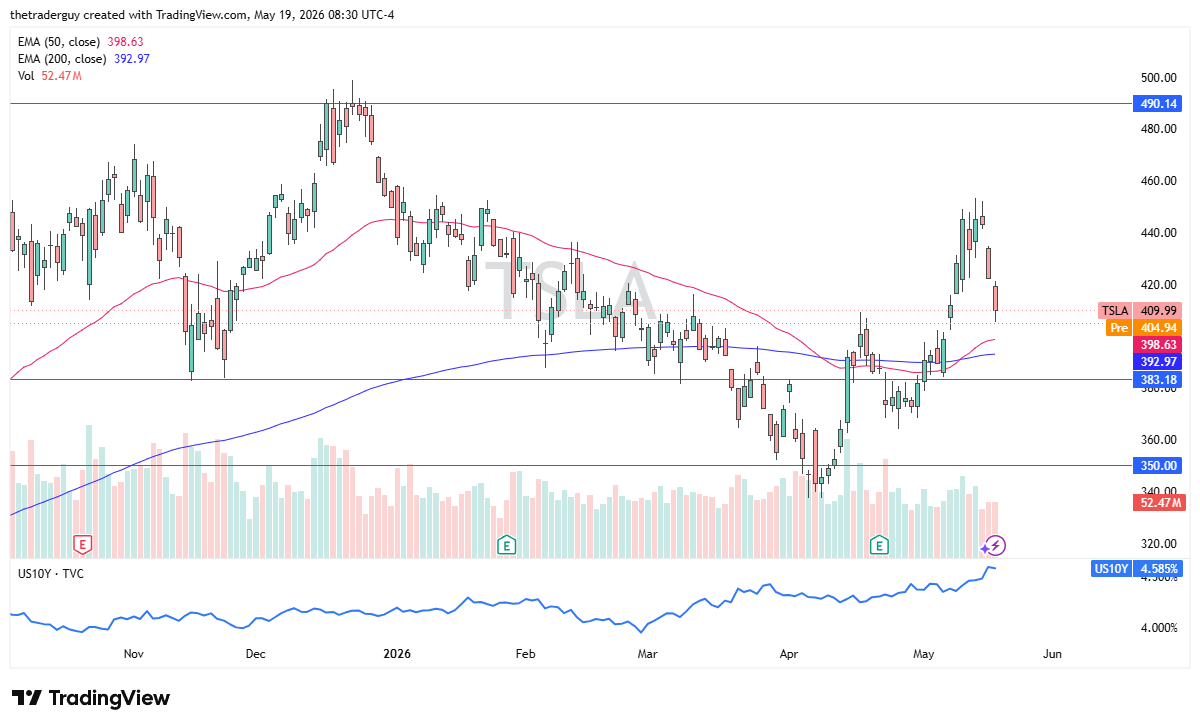Click the Jun label on time axis
Screen dimensions: 1200x728
point(1052,654)
